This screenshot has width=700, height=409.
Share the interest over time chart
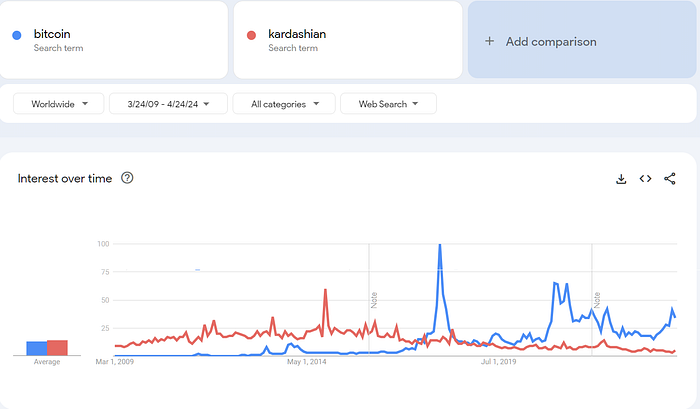pos(670,179)
